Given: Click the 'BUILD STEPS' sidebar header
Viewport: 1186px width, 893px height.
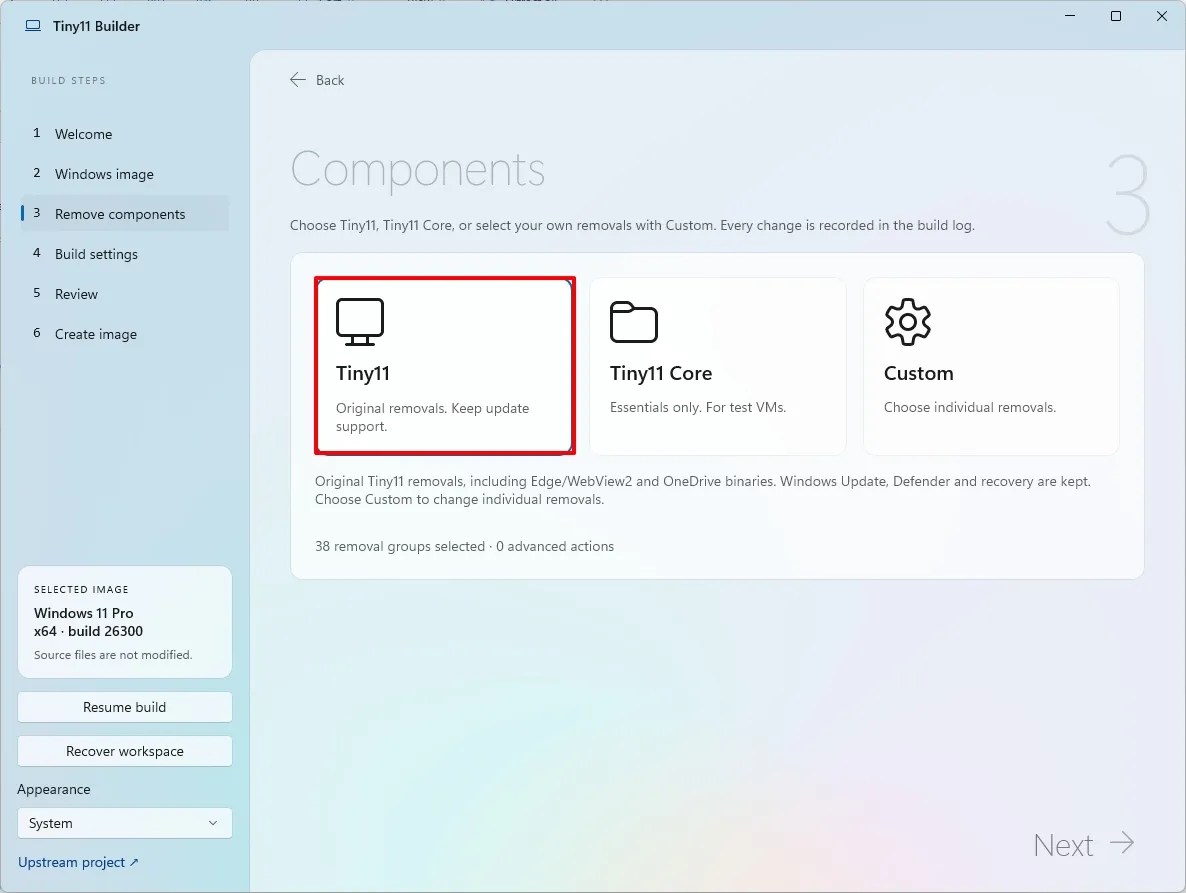Looking at the screenshot, I should click(68, 80).
